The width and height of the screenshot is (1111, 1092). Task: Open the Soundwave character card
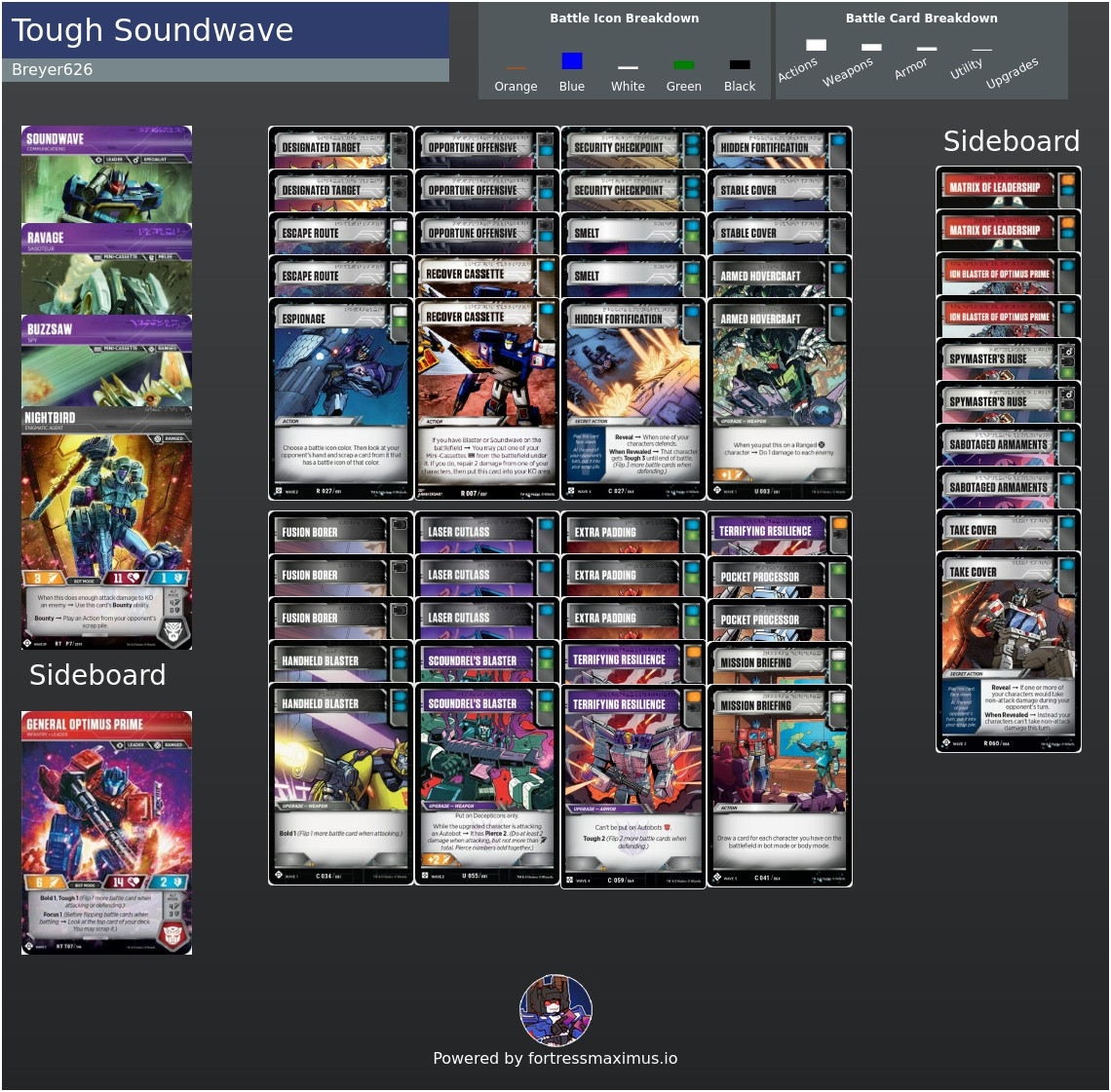pyautogui.click(x=106, y=174)
